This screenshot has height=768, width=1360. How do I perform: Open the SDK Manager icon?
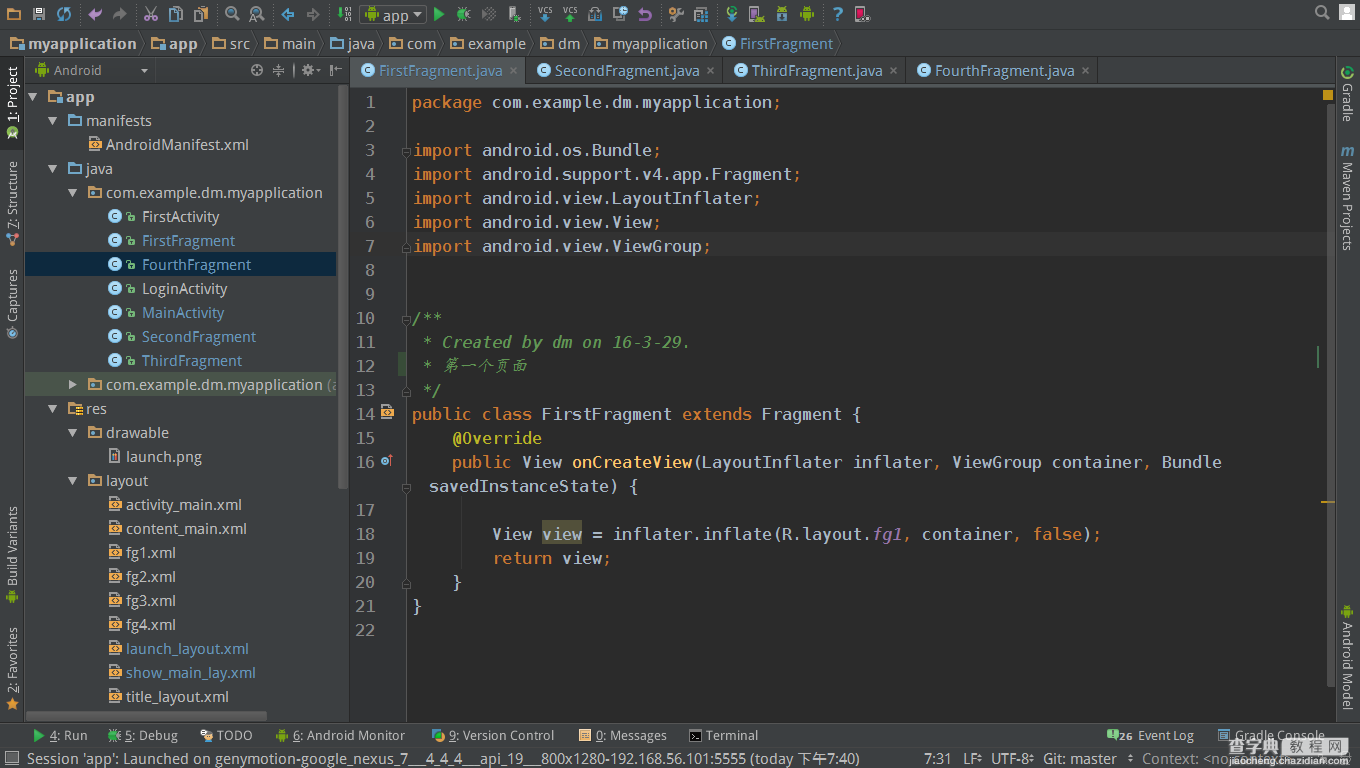tap(782, 14)
